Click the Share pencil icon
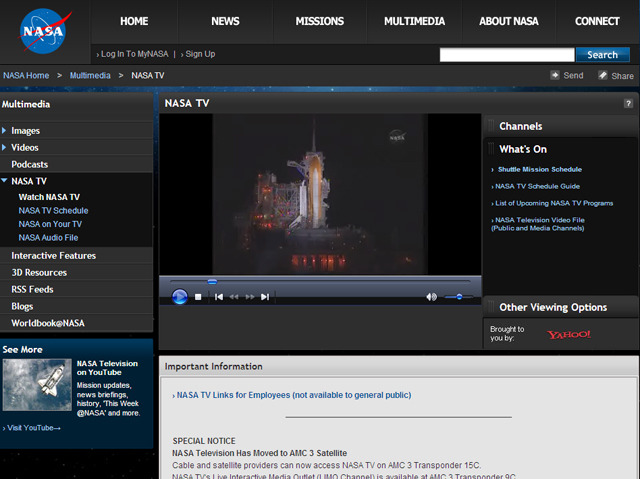Screen dimensions: 640x479 [x=602, y=75]
